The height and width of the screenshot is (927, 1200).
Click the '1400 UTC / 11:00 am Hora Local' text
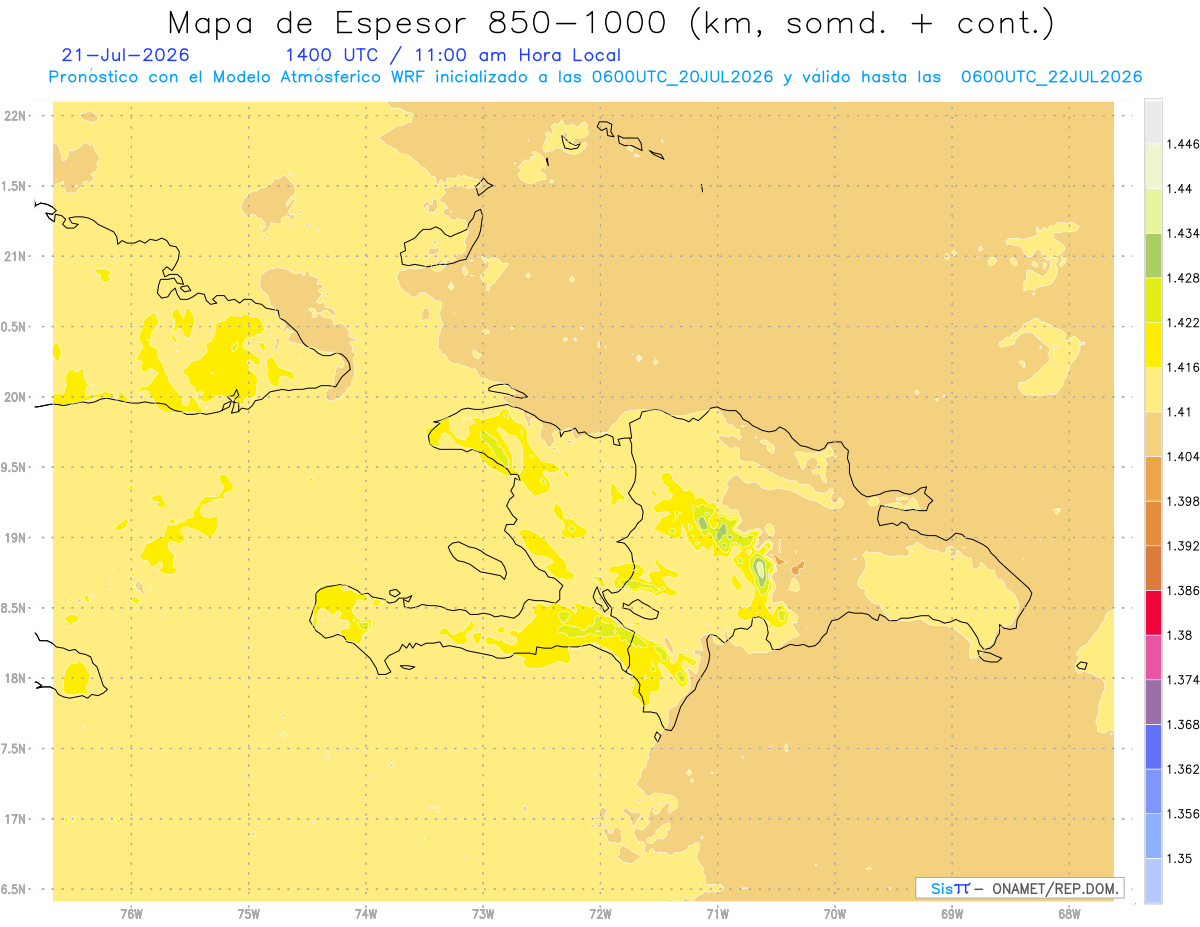[x=453, y=56]
